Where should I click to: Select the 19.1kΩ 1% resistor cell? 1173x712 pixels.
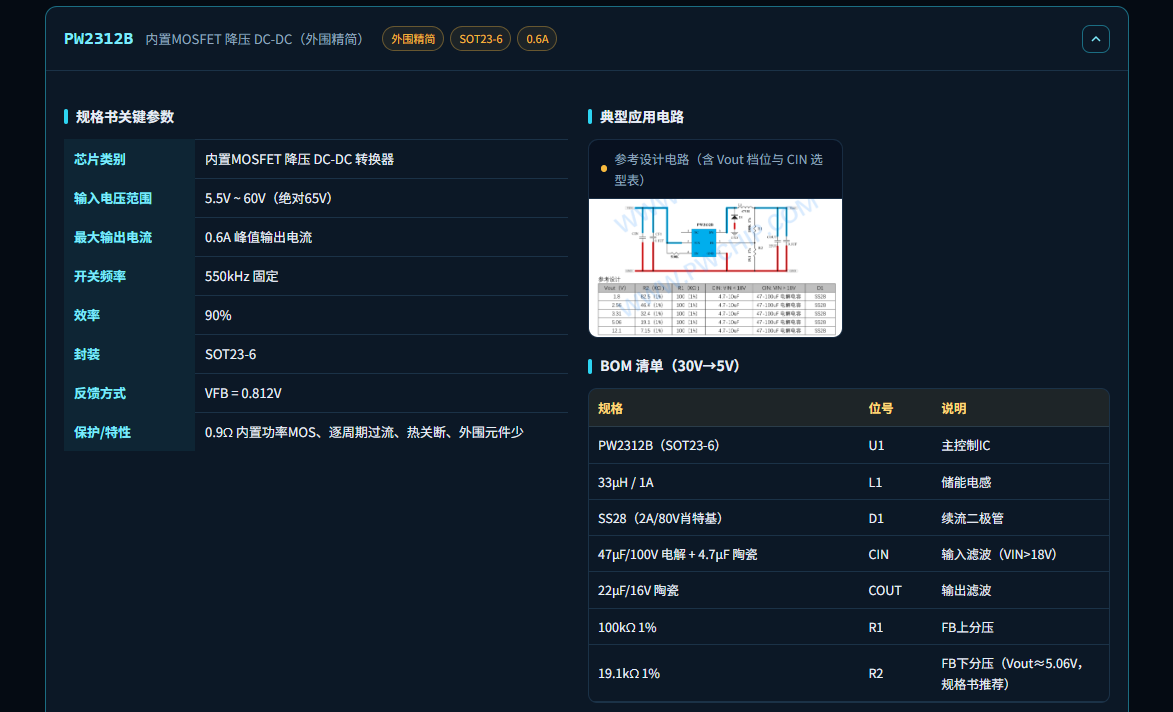(628, 673)
